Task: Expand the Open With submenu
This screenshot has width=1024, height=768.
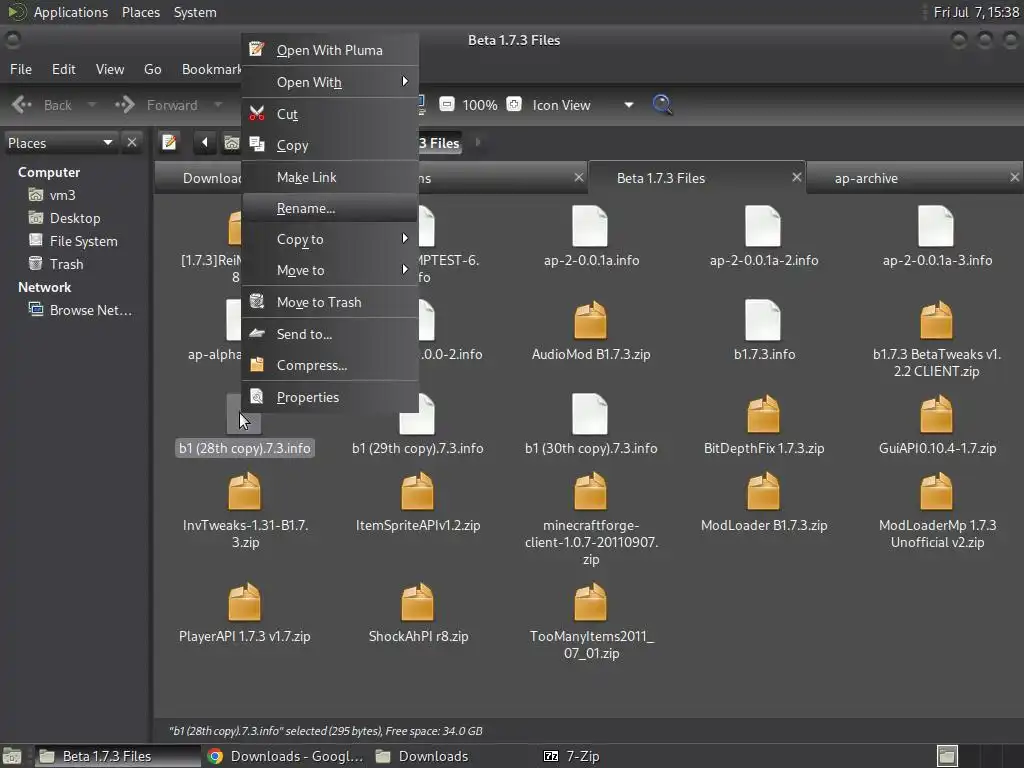Action: [x=330, y=82]
